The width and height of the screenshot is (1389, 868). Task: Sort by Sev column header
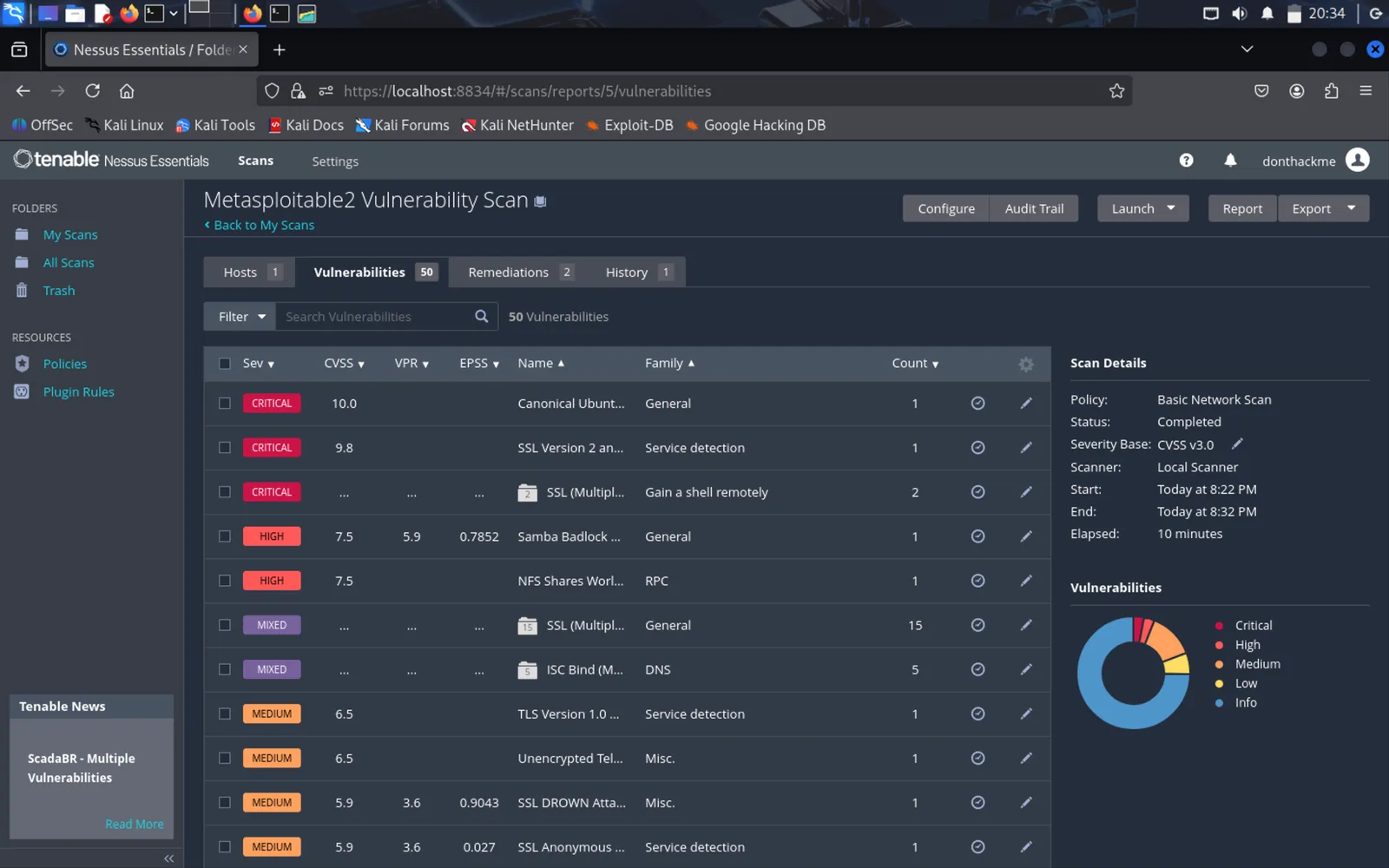click(x=258, y=364)
